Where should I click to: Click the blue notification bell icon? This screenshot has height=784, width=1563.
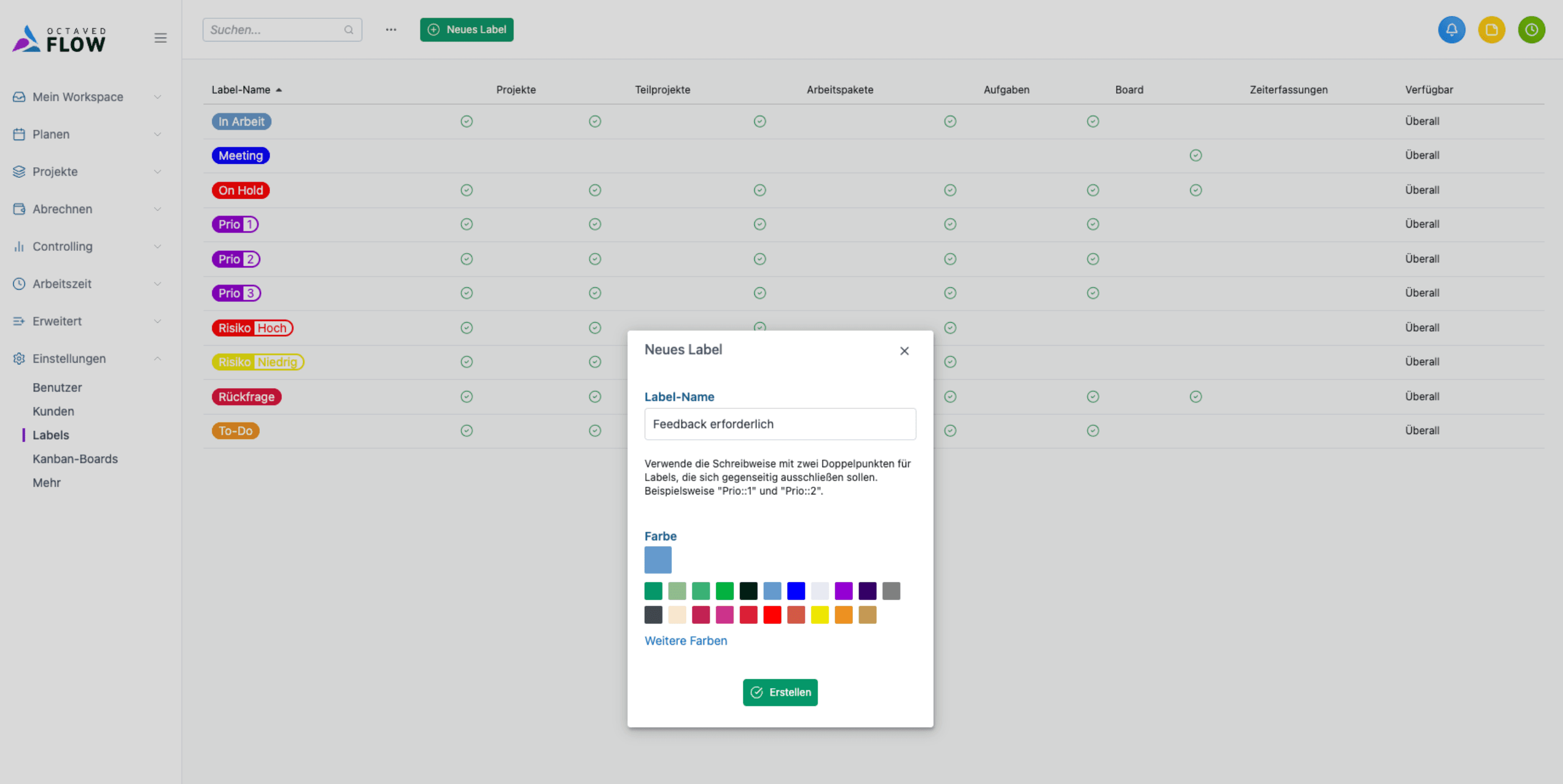tap(1451, 30)
